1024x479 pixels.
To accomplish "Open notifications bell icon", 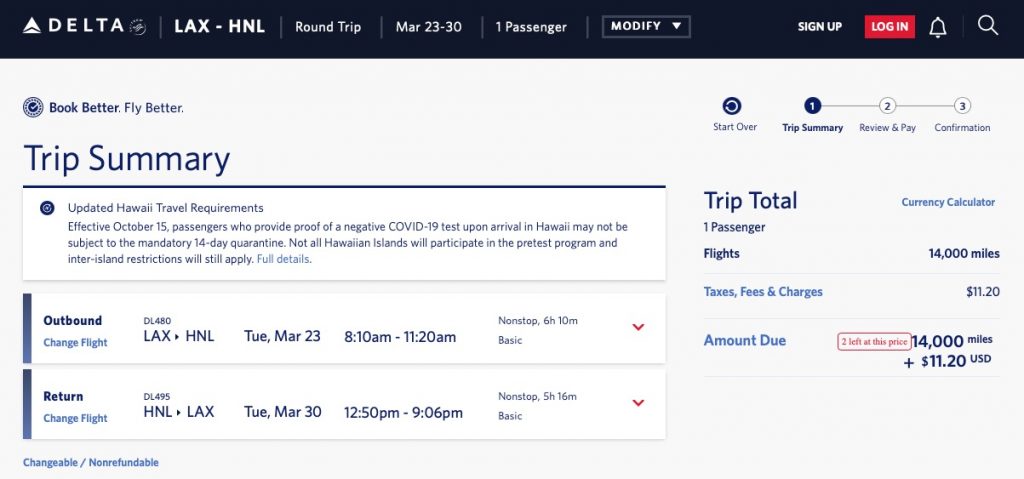I will (x=938, y=27).
